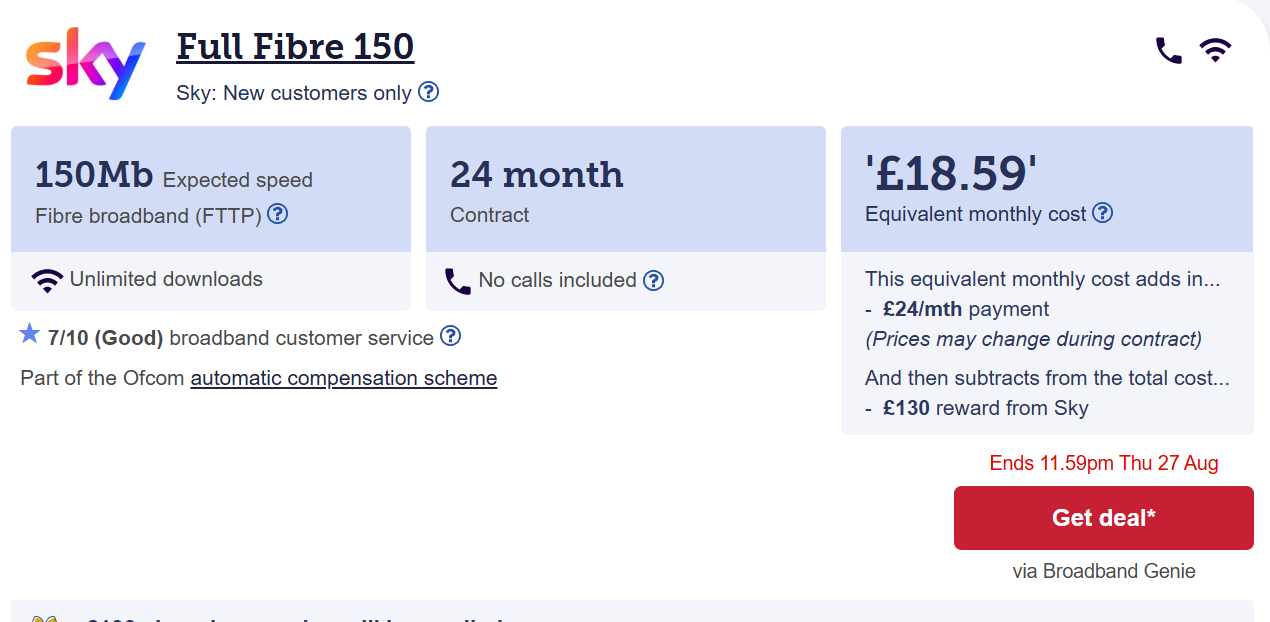Open help icon beside Equivalent monthly cost
Screen dimensions: 1270x622
click(x=1102, y=213)
